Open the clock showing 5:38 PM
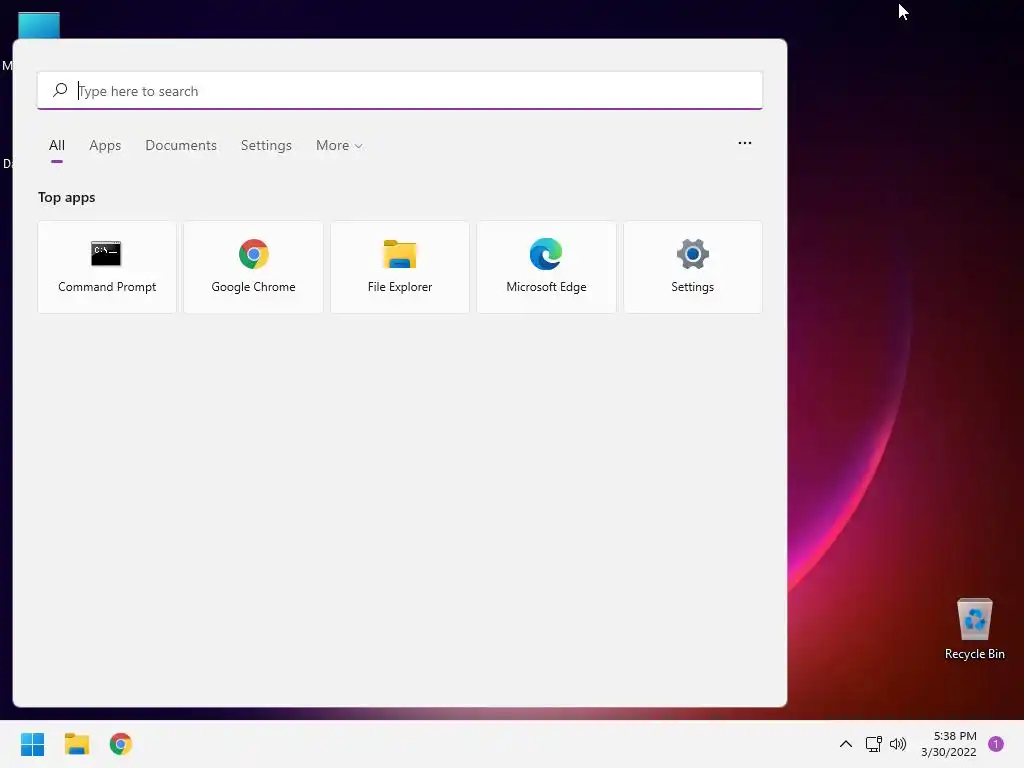This screenshot has width=1024, height=768. click(x=949, y=744)
